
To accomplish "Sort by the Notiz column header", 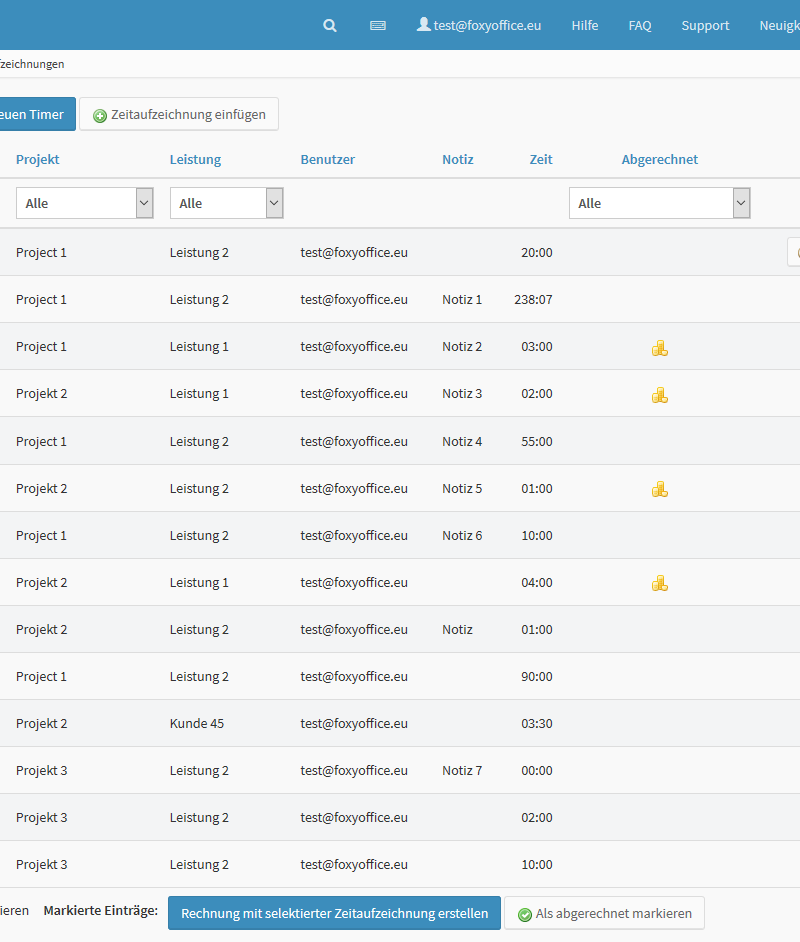I will pos(457,160).
